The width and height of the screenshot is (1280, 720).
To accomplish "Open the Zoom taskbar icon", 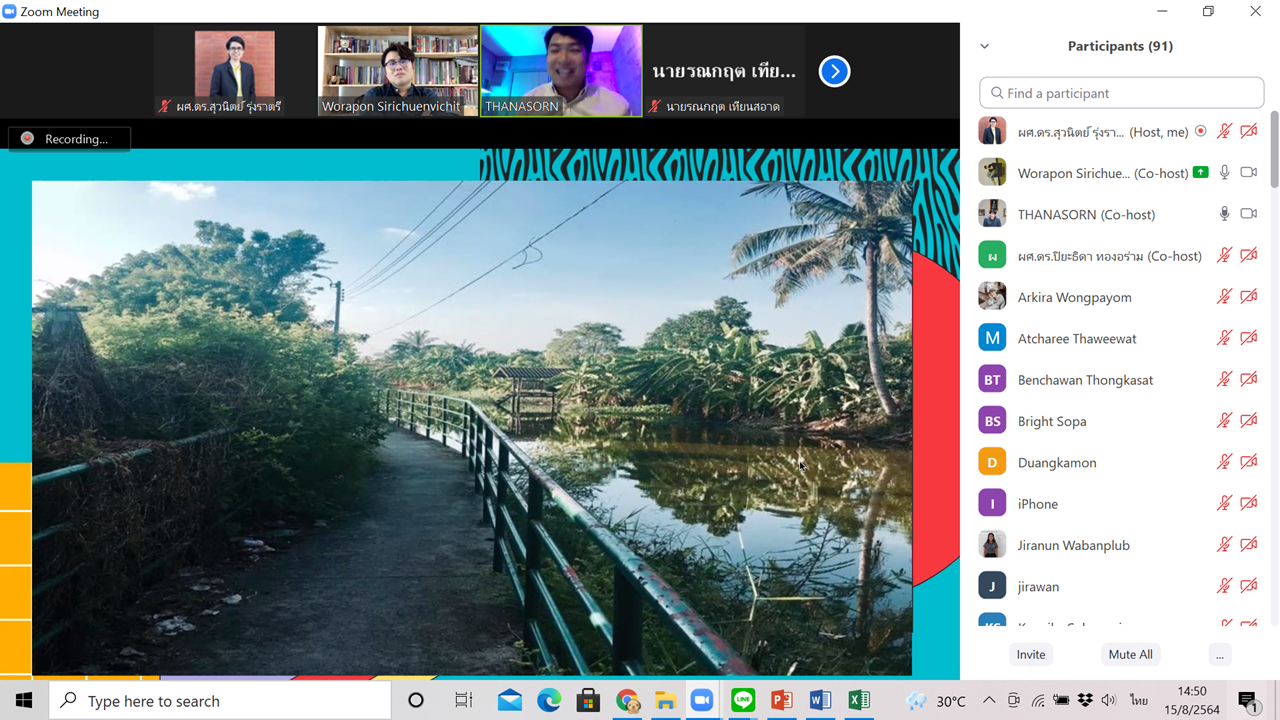I will click(x=703, y=700).
